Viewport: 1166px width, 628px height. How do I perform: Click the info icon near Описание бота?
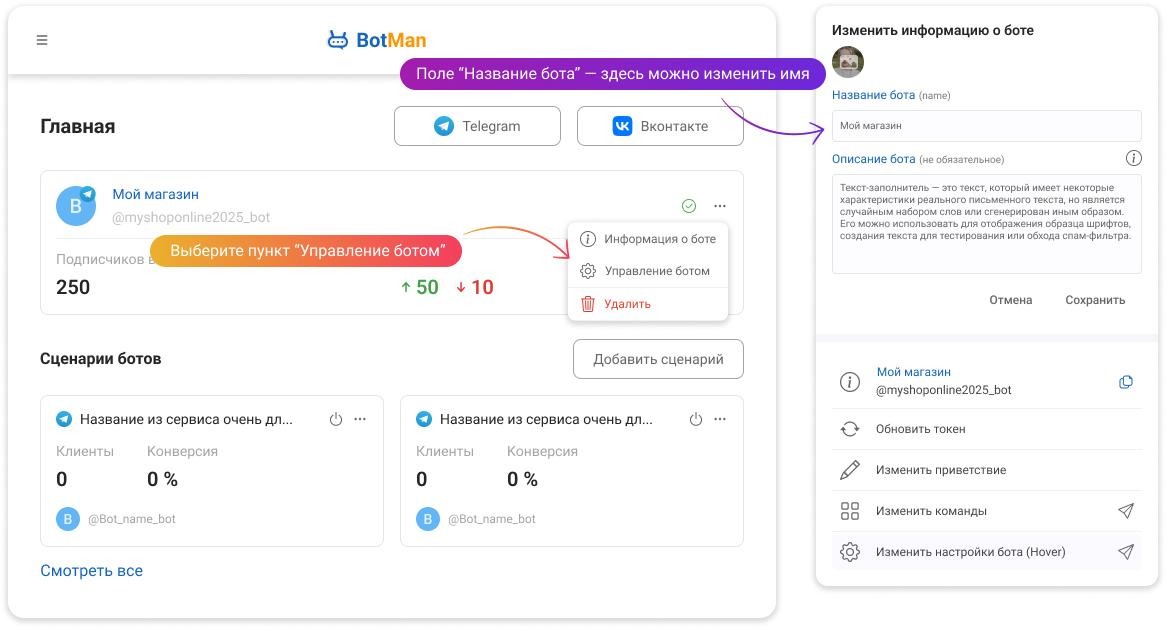click(x=1133, y=157)
